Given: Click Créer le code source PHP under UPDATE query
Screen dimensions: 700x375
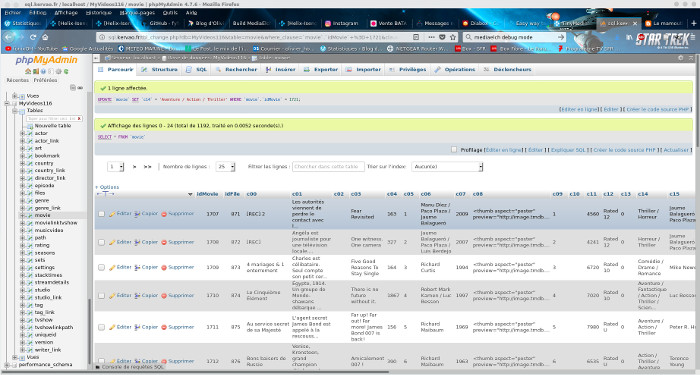Looking at the screenshot, I should pyautogui.click(x=658, y=109).
